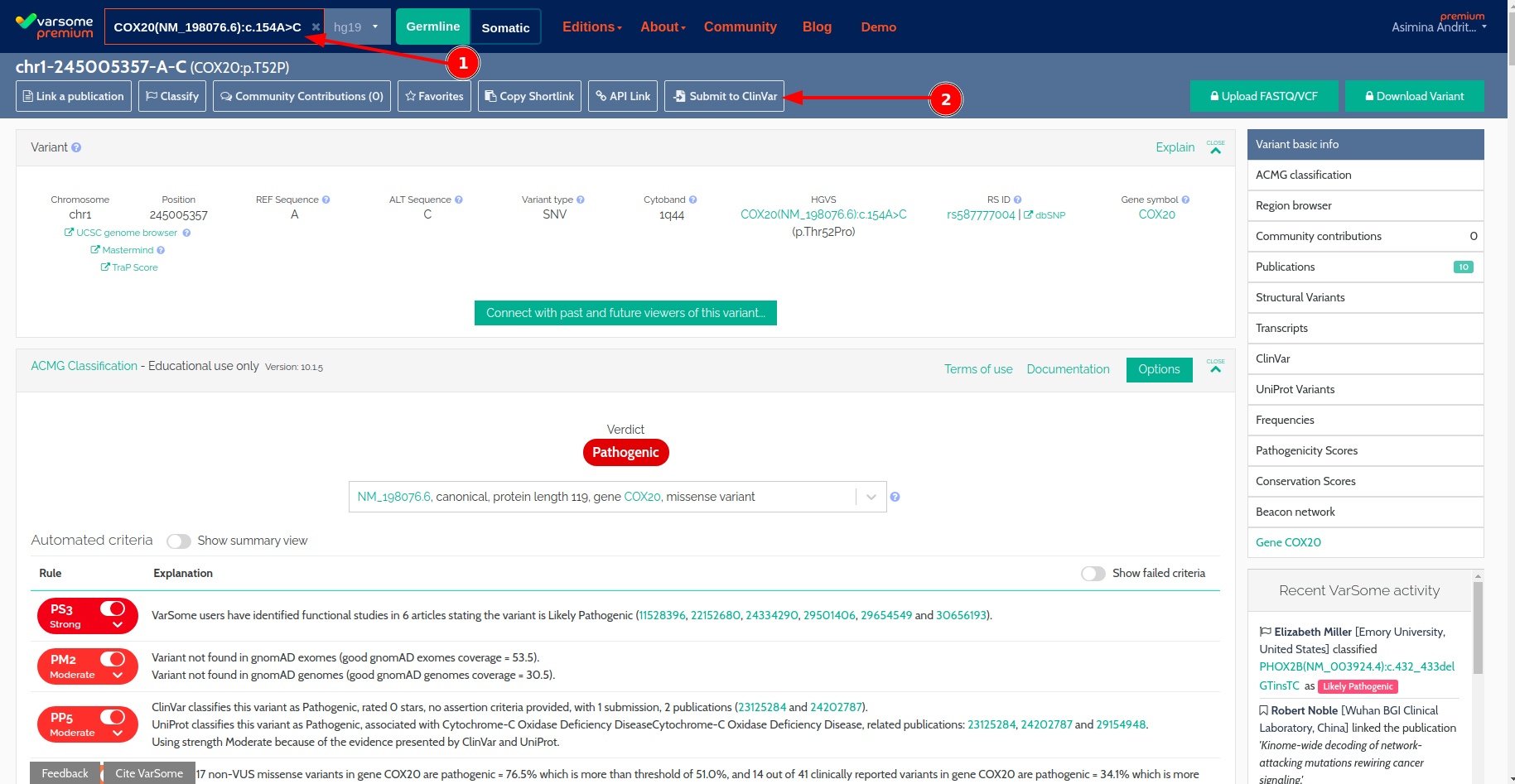1515x784 pixels.
Task: Click Link a publication button
Action: pyautogui.click(x=74, y=96)
